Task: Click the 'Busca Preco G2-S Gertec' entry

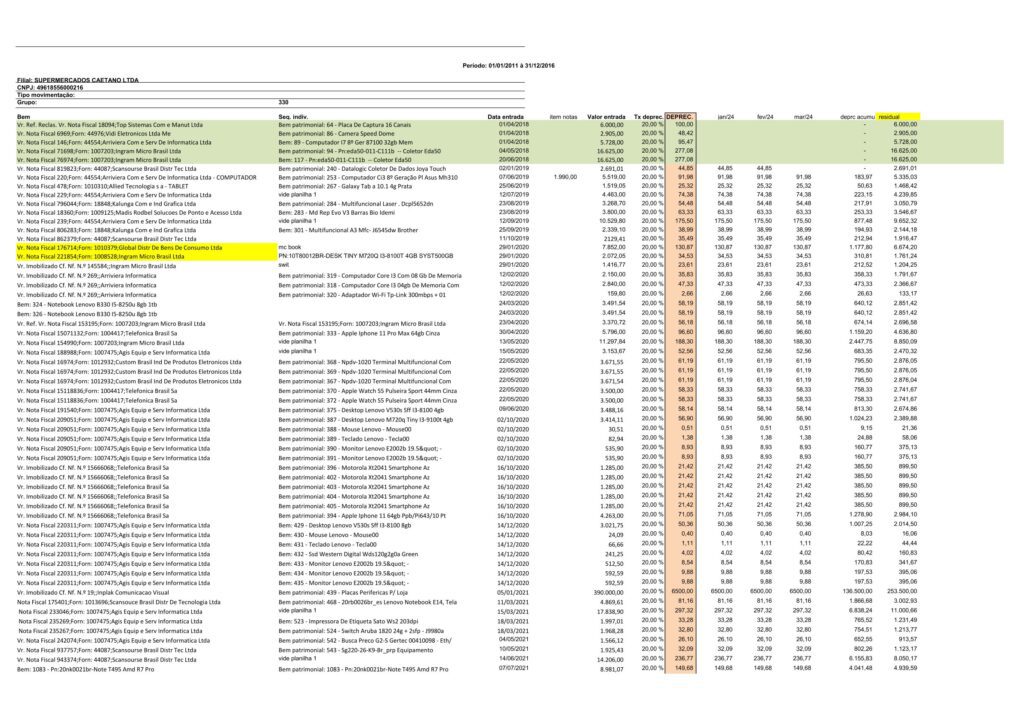Action: 364,640
